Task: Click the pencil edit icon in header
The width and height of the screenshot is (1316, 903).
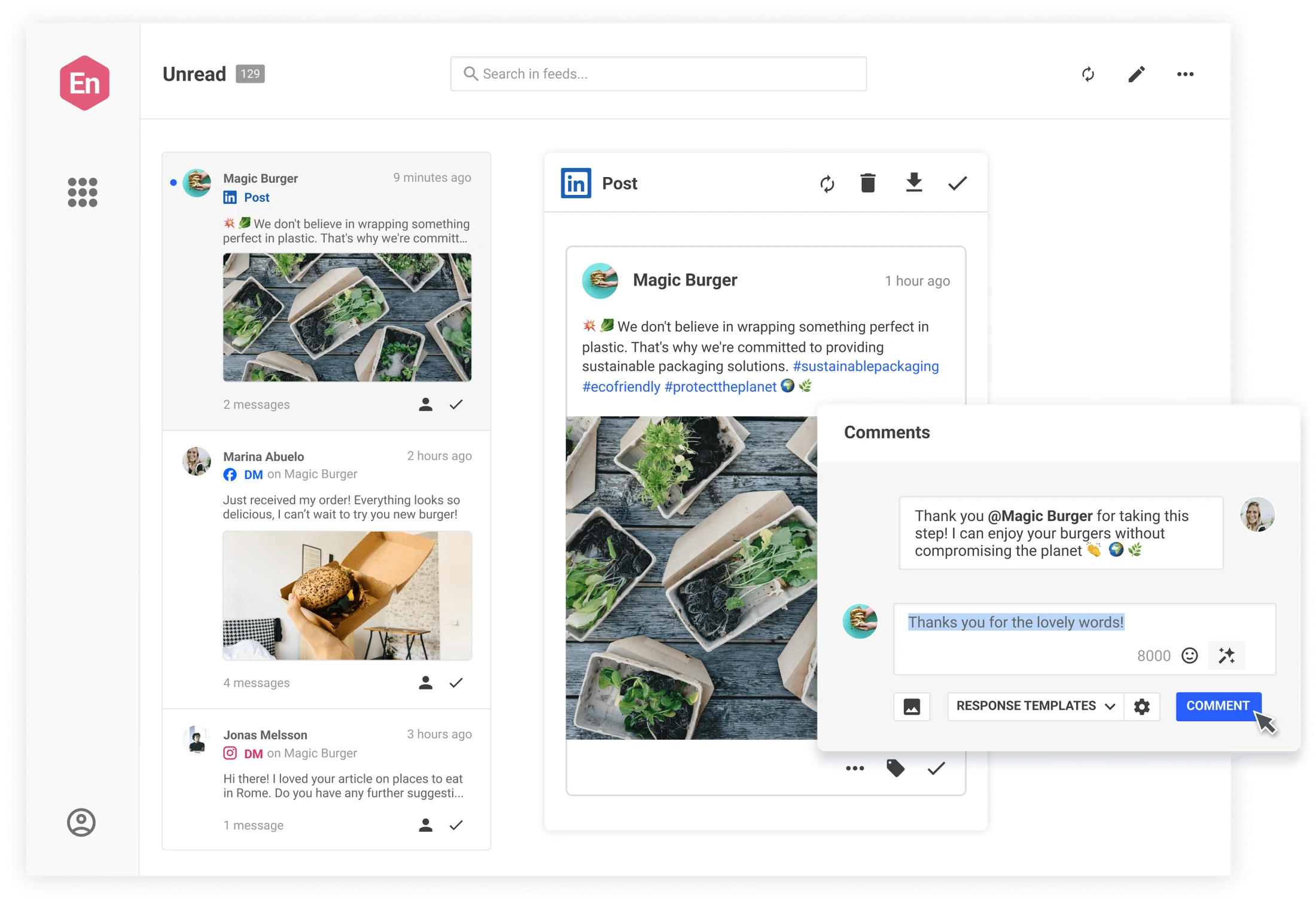Action: [x=1137, y=74]
